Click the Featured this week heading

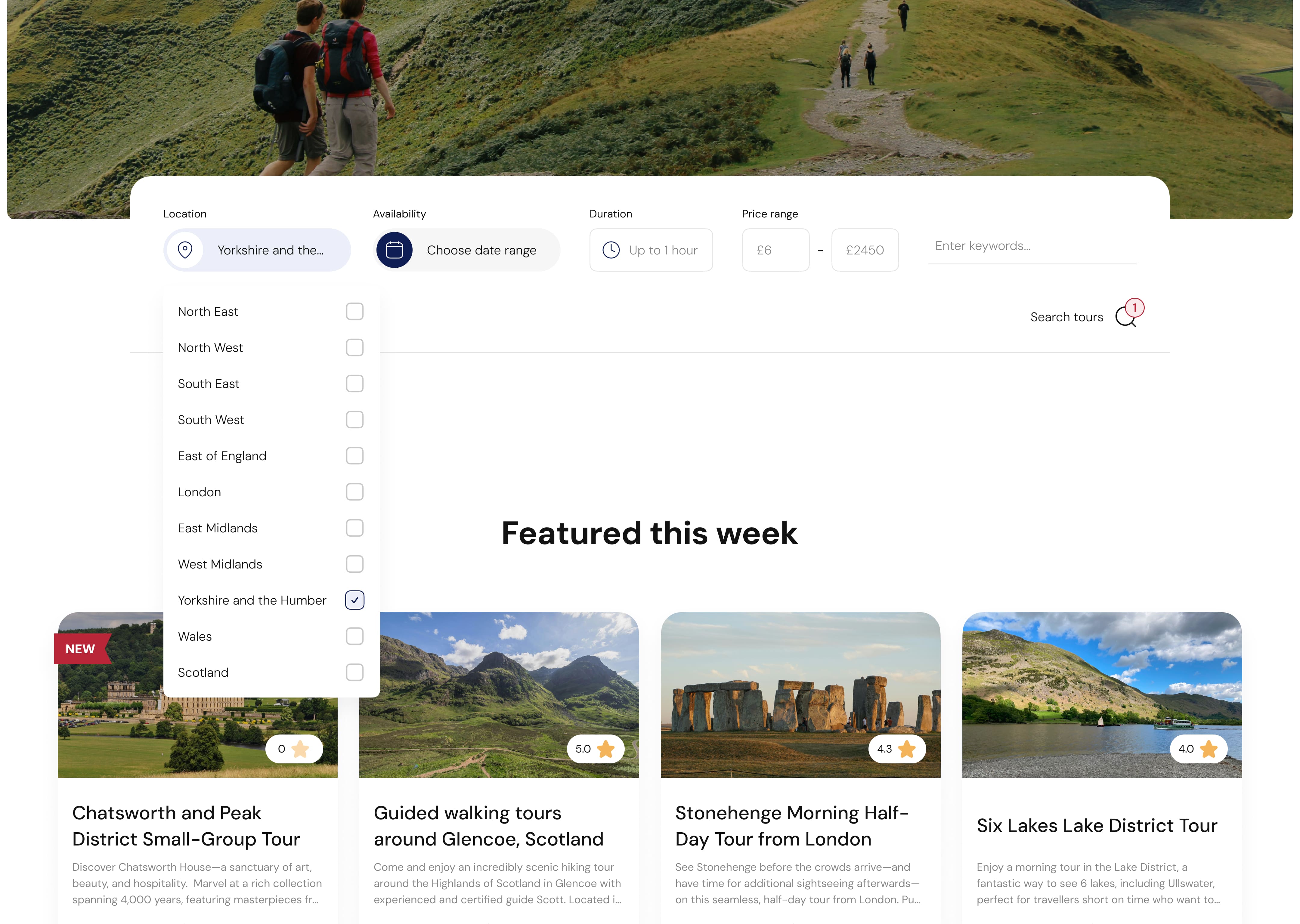[x=649, y=533]
